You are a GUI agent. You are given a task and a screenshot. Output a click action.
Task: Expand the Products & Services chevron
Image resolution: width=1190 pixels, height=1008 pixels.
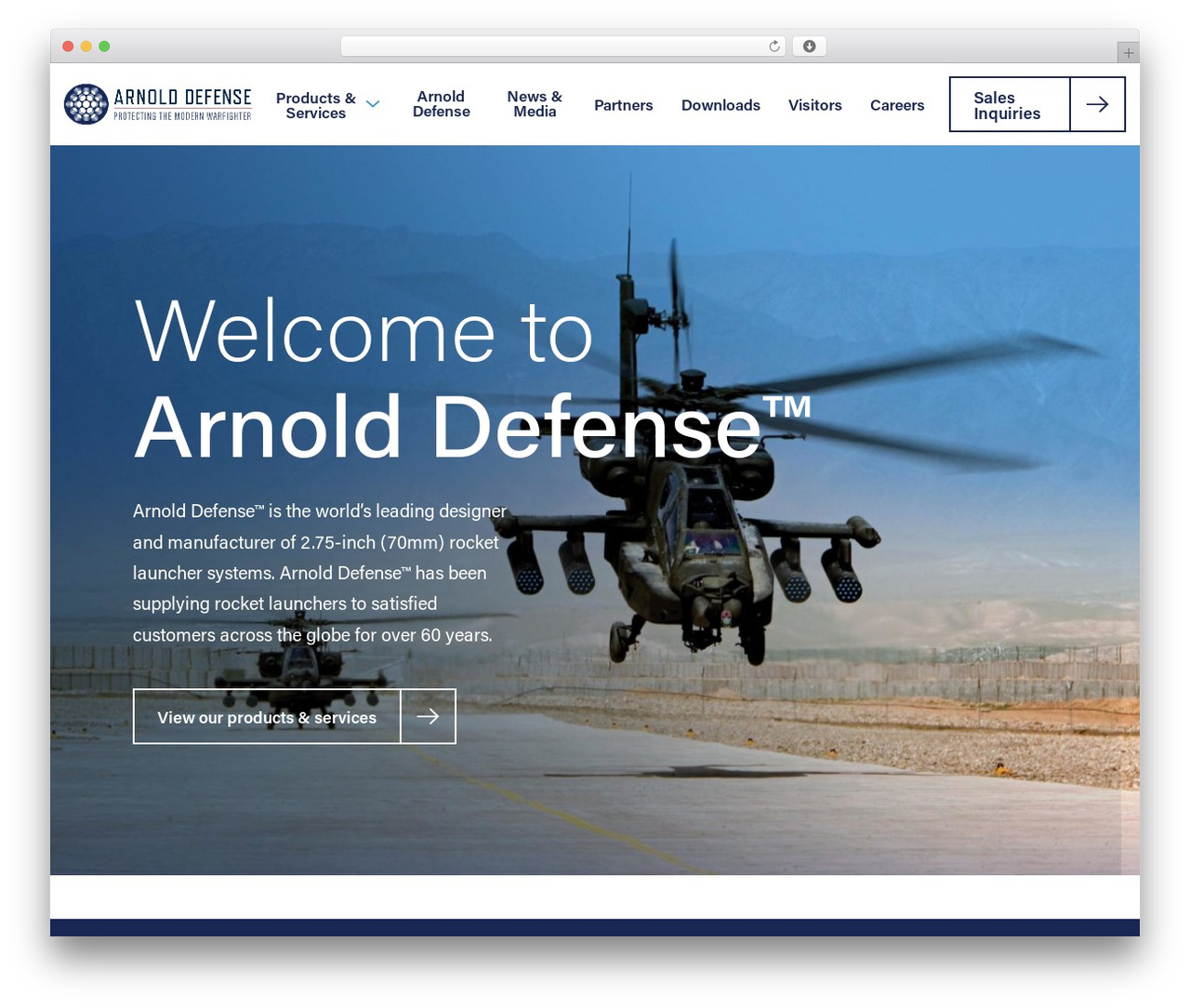coord(373,104)
